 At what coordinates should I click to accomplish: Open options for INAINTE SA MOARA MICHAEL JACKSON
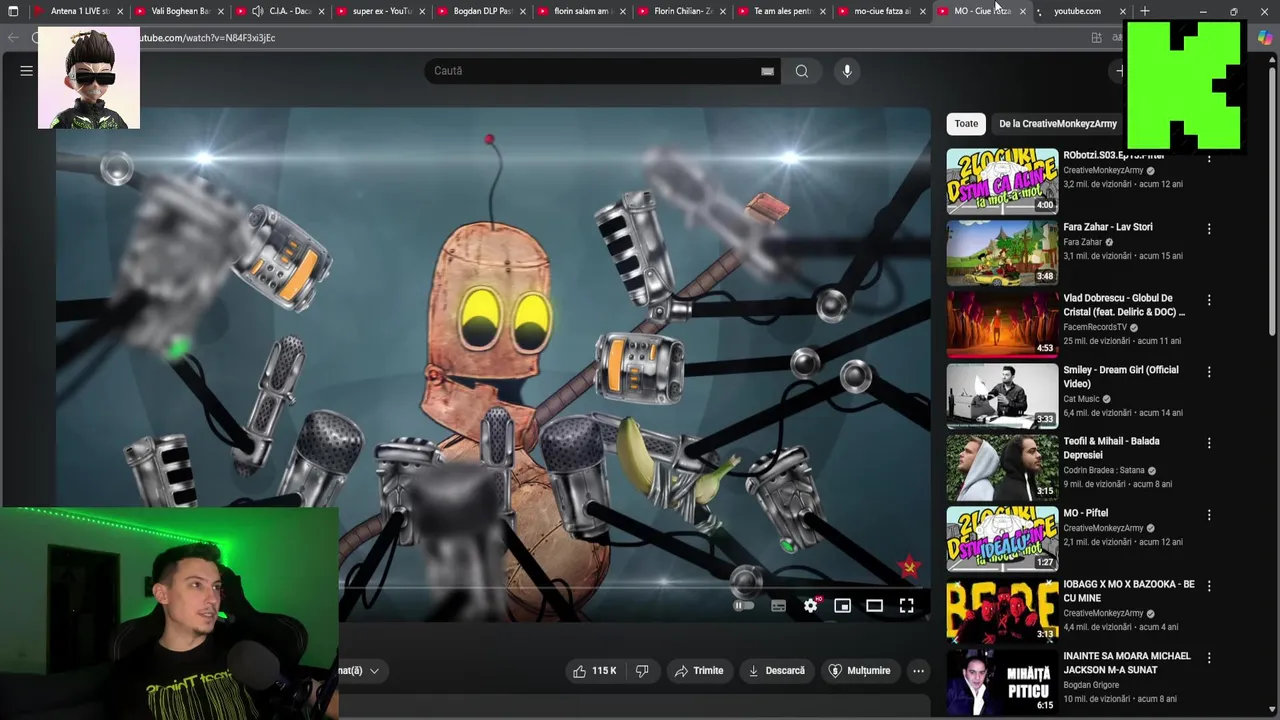[x=1209, y=658]
